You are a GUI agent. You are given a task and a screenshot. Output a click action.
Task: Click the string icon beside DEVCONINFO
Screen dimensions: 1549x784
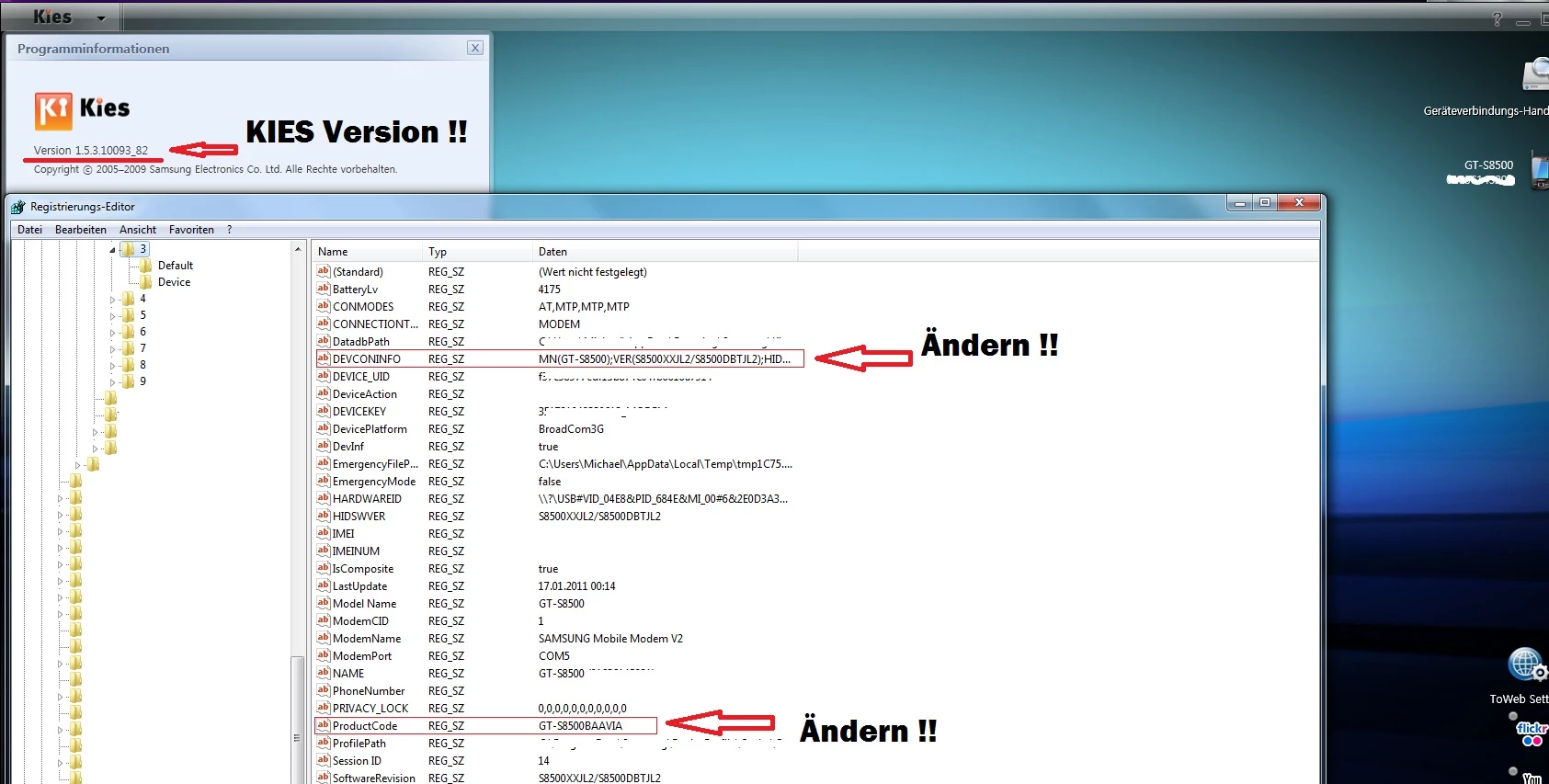click(x=324, y=359)
